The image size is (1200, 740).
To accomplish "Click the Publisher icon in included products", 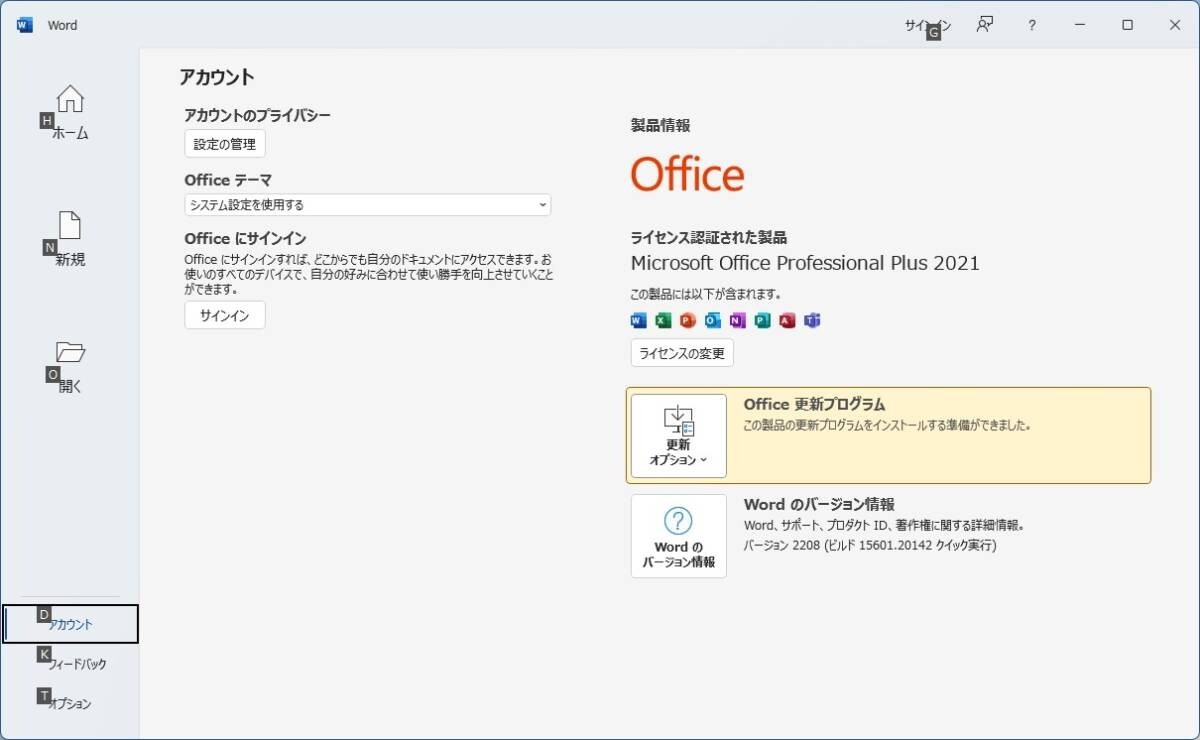I will [762, 321].
